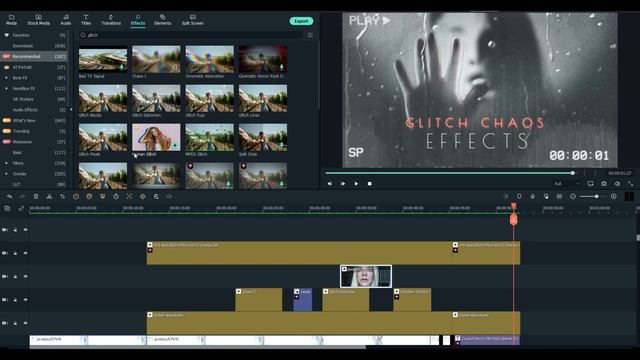Click the Play button under preview
This screenshot has width=640, height=360.
click(x=356, y=184)
